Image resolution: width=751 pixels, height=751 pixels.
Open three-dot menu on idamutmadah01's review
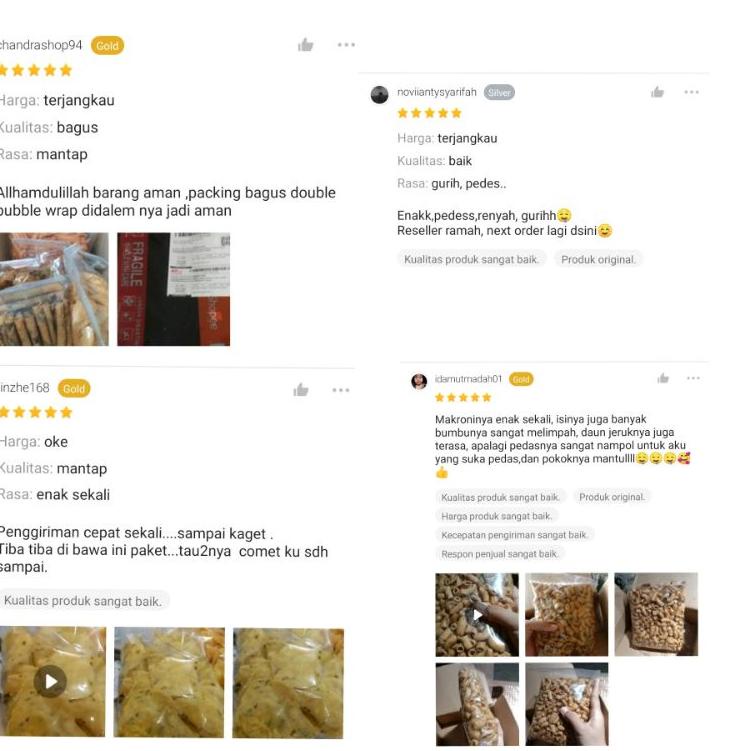point(693,378)
